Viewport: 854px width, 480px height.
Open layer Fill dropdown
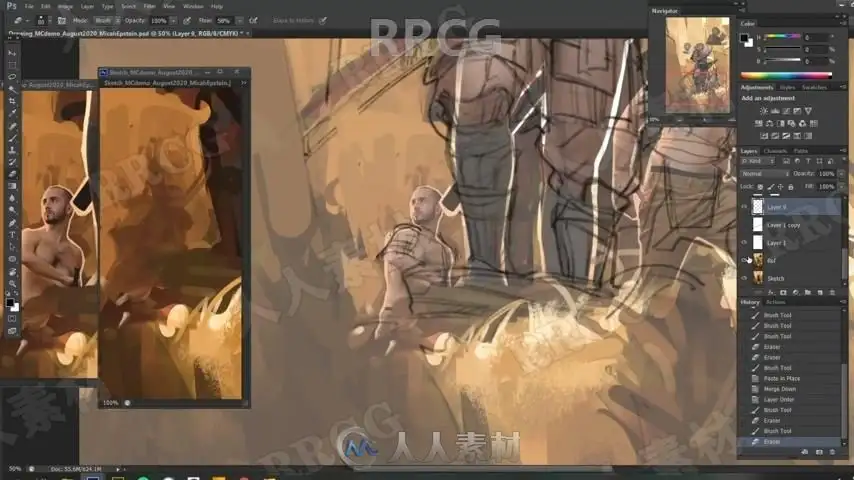841,187
